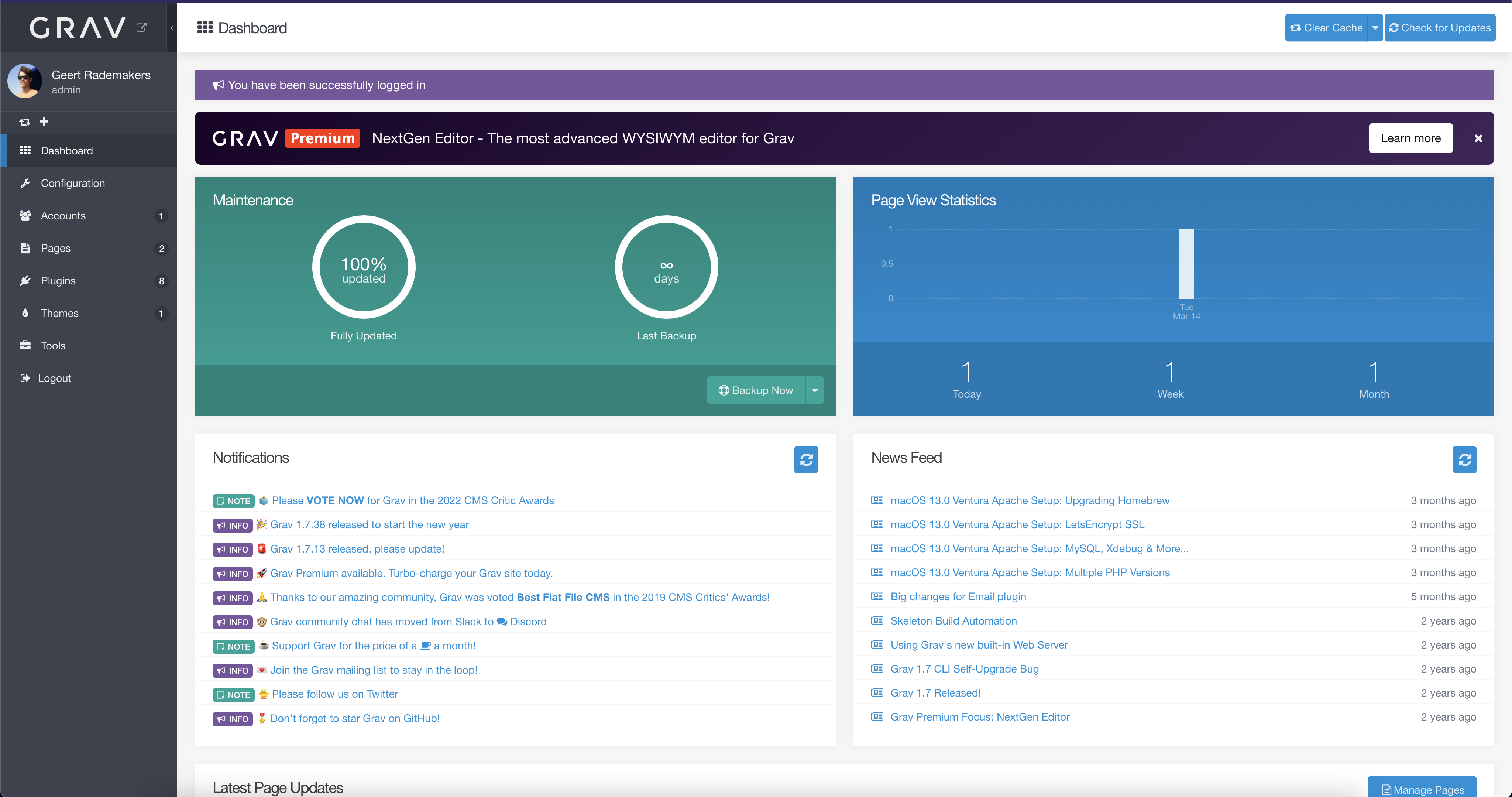
Task: Dismiss the Grav Premium banner
Action: tap(1478, 138)
